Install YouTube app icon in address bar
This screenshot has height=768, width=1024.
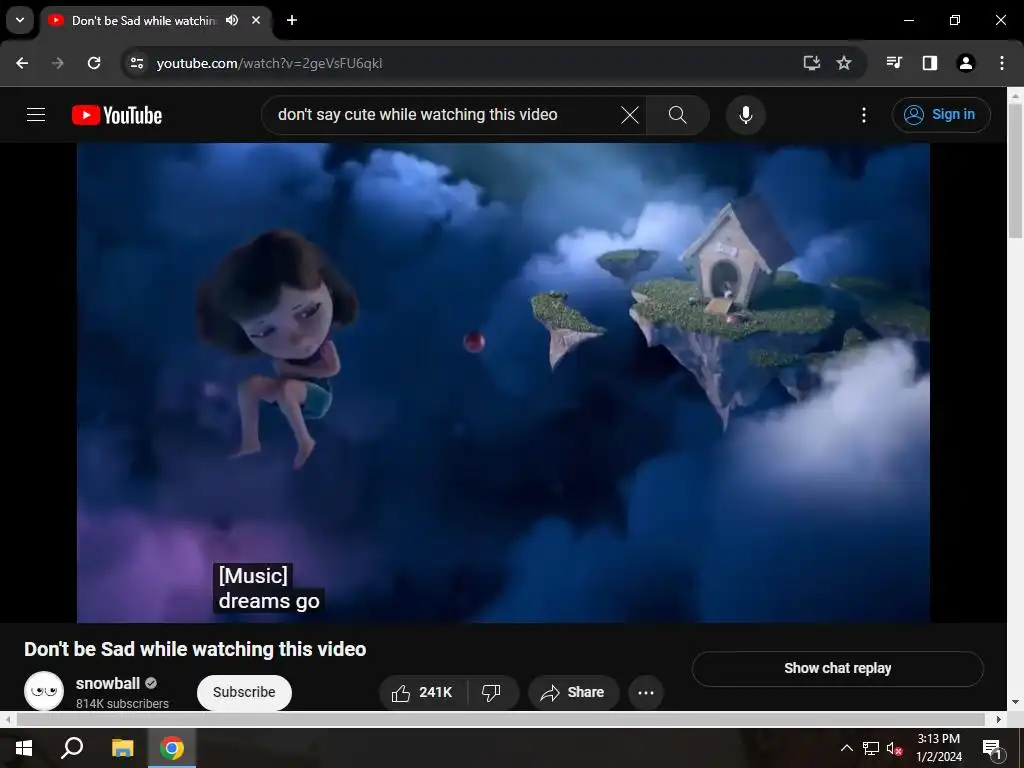click(x=812, y=63)
